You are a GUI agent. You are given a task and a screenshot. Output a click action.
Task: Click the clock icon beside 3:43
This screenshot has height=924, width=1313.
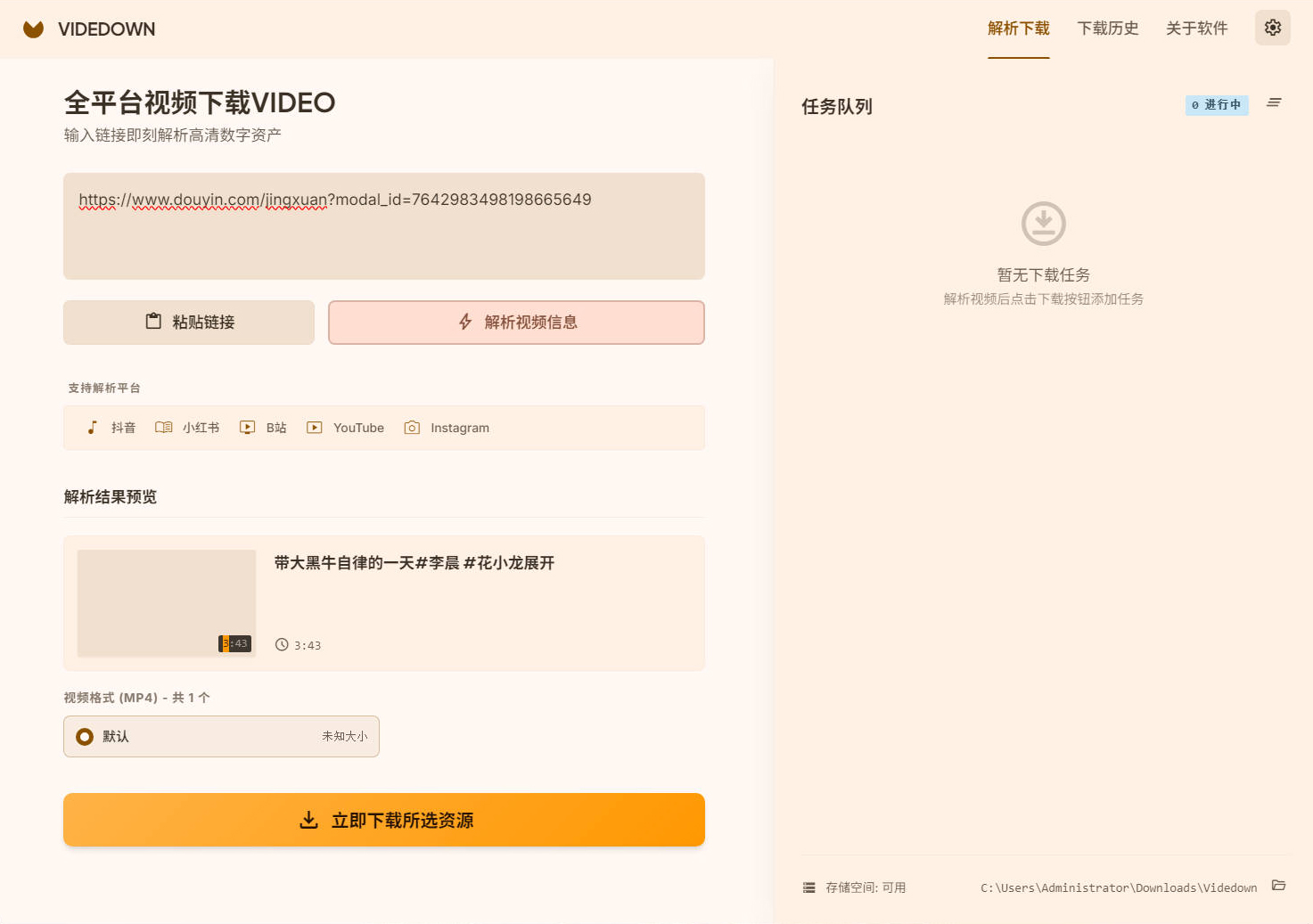click(x=282, y=644)
